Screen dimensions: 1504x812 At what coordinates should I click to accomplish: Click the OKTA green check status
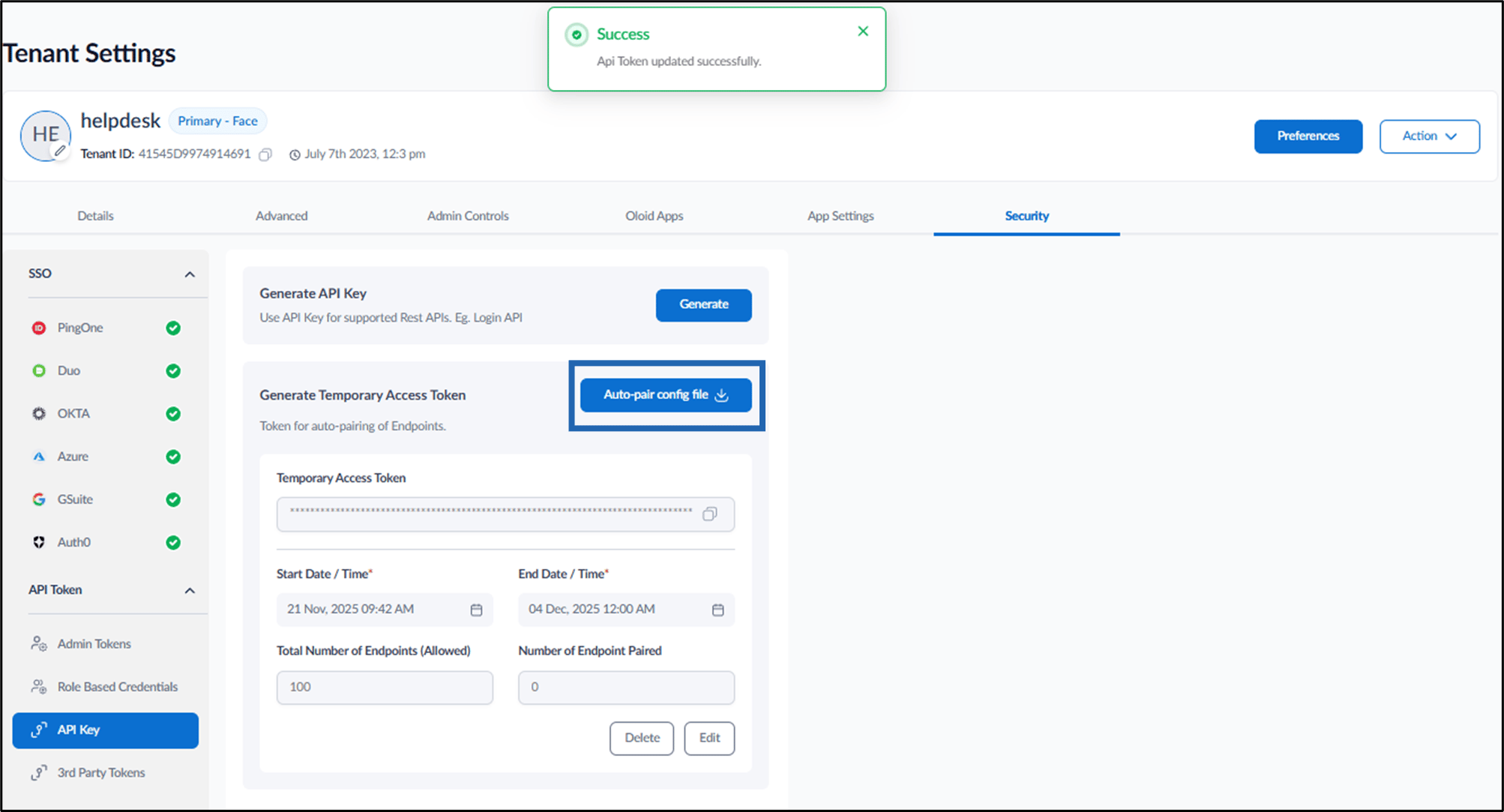point(173,413)
